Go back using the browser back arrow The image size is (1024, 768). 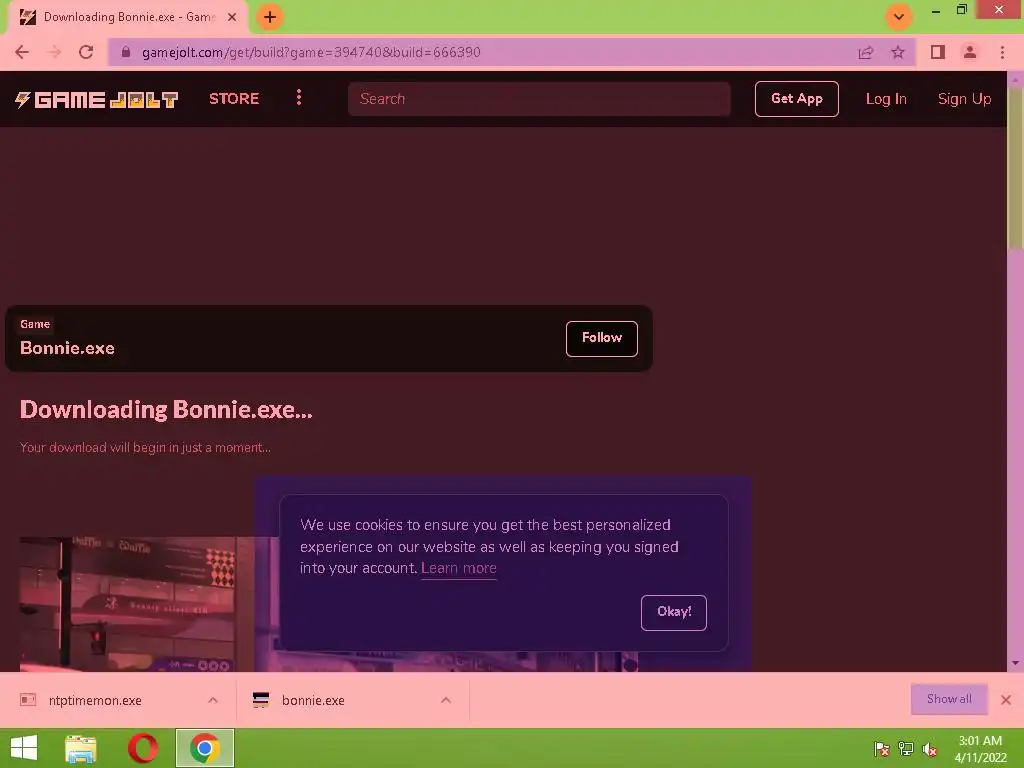tap(22, 52)
